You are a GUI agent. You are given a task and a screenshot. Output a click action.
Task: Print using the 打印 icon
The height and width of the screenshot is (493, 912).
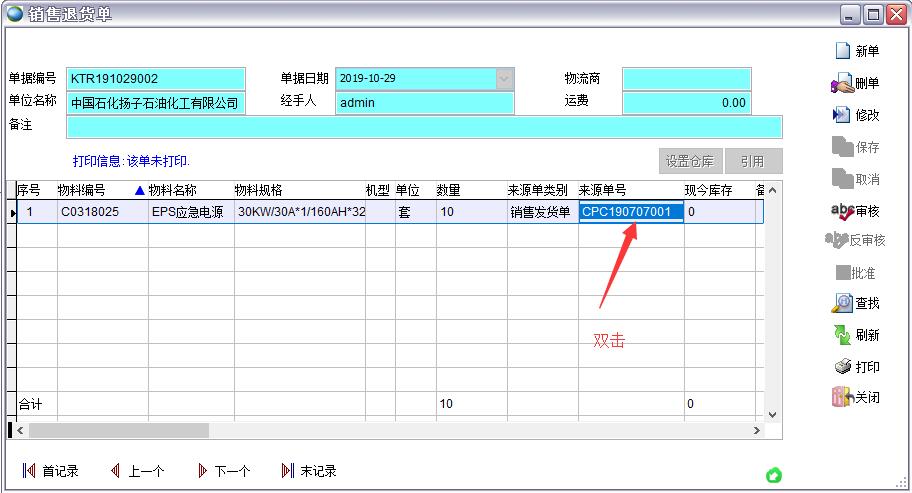tap(841, 367)
